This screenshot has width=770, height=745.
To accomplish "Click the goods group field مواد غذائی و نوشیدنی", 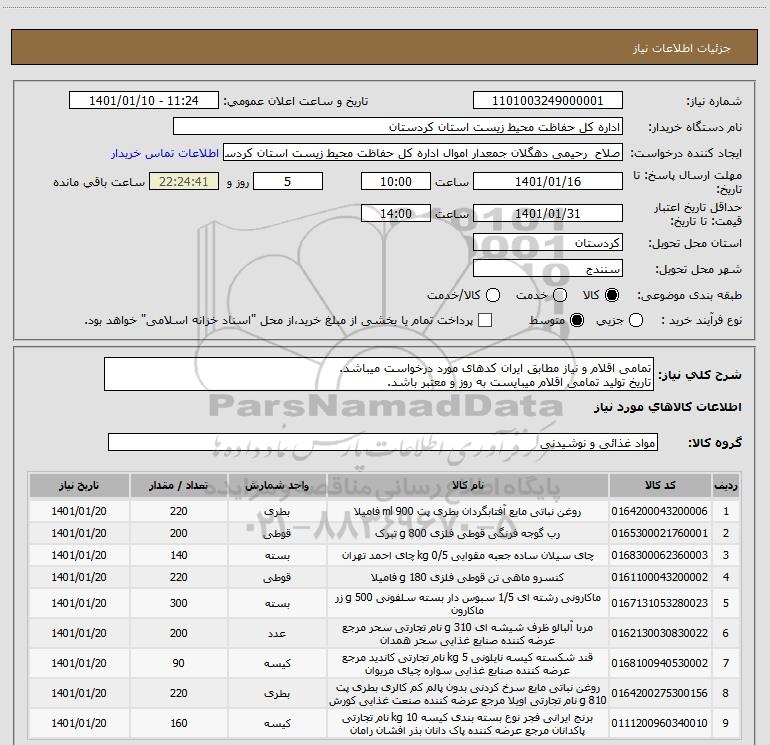I will click(383, 442).
